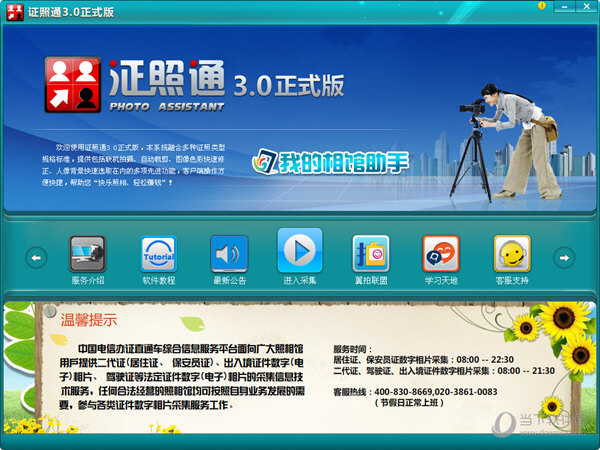Click the yellow shield icon in title bar
The height and width of the screenshot is (450, 600).
click(x=541, y=6)
